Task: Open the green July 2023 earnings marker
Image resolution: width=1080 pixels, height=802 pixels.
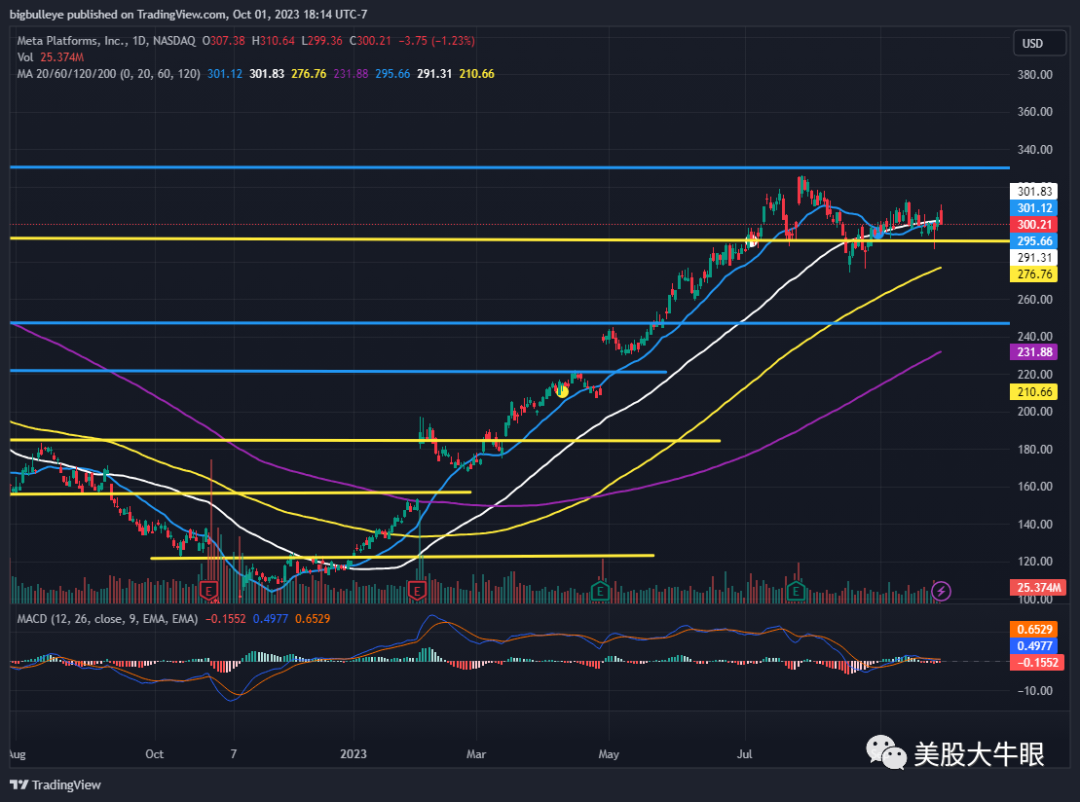Action: click(x=796, y=590)
